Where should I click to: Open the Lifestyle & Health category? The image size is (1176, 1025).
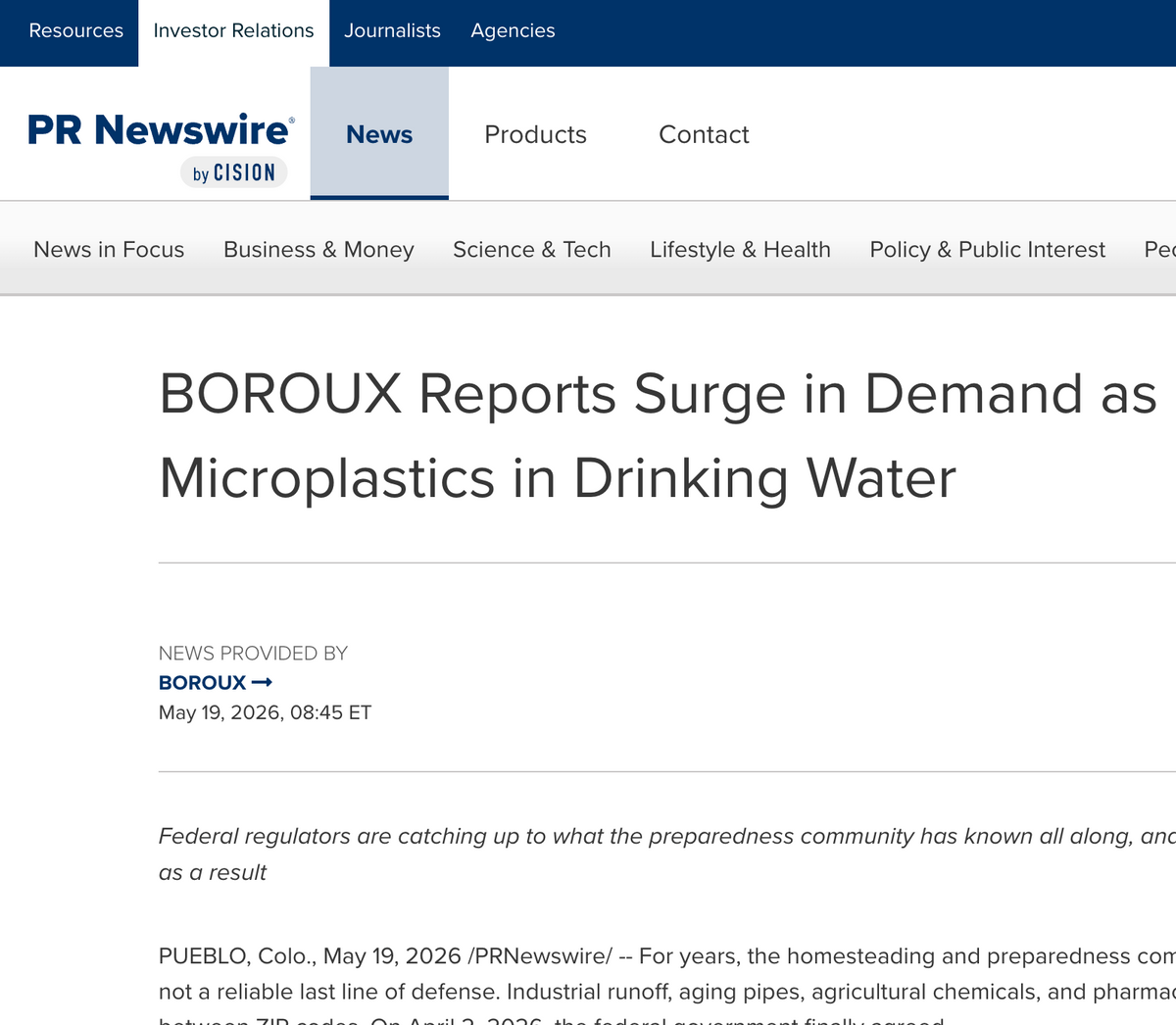tap(740, 250)
